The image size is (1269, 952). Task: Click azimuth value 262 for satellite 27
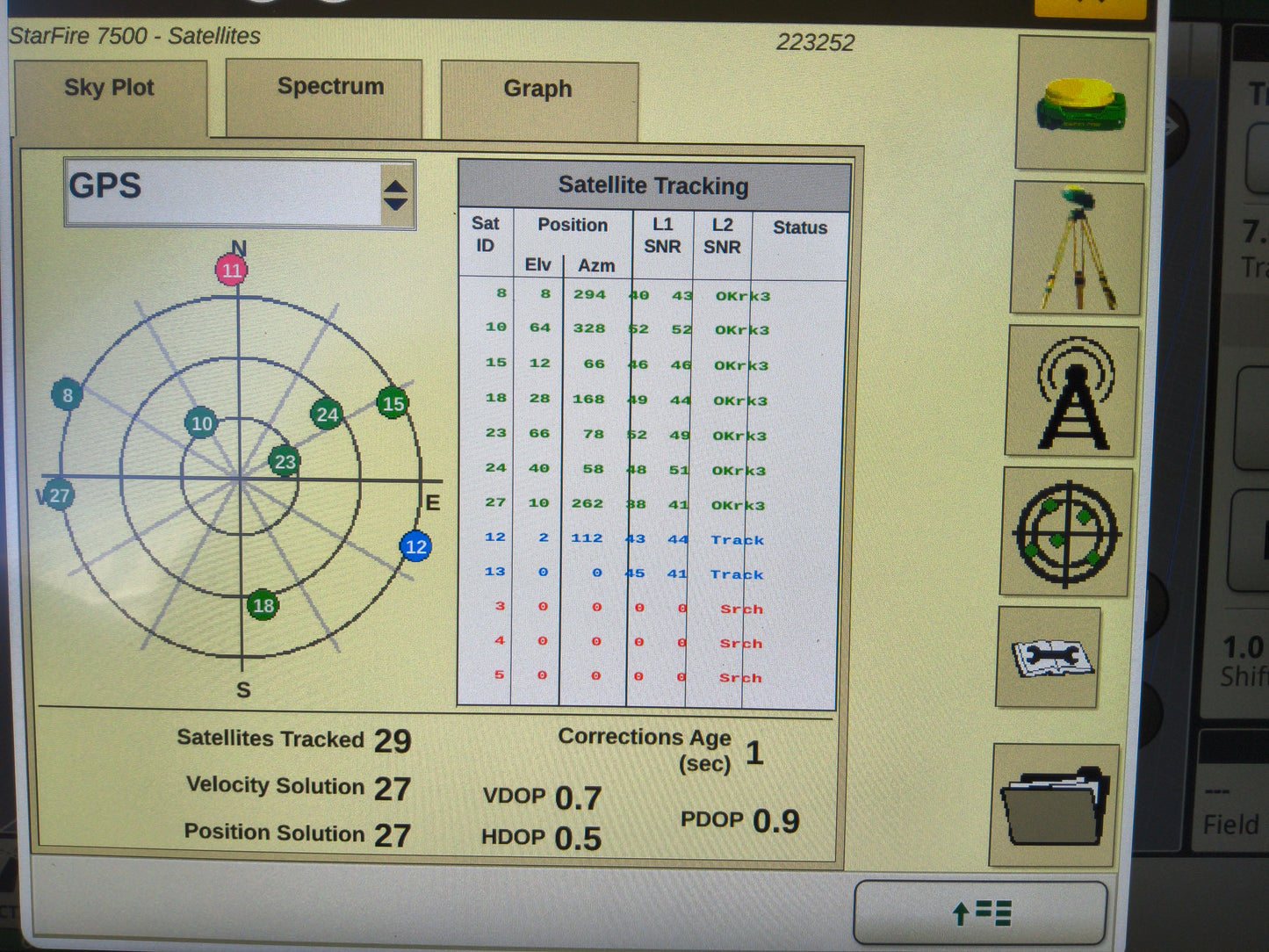coord(587,504)
